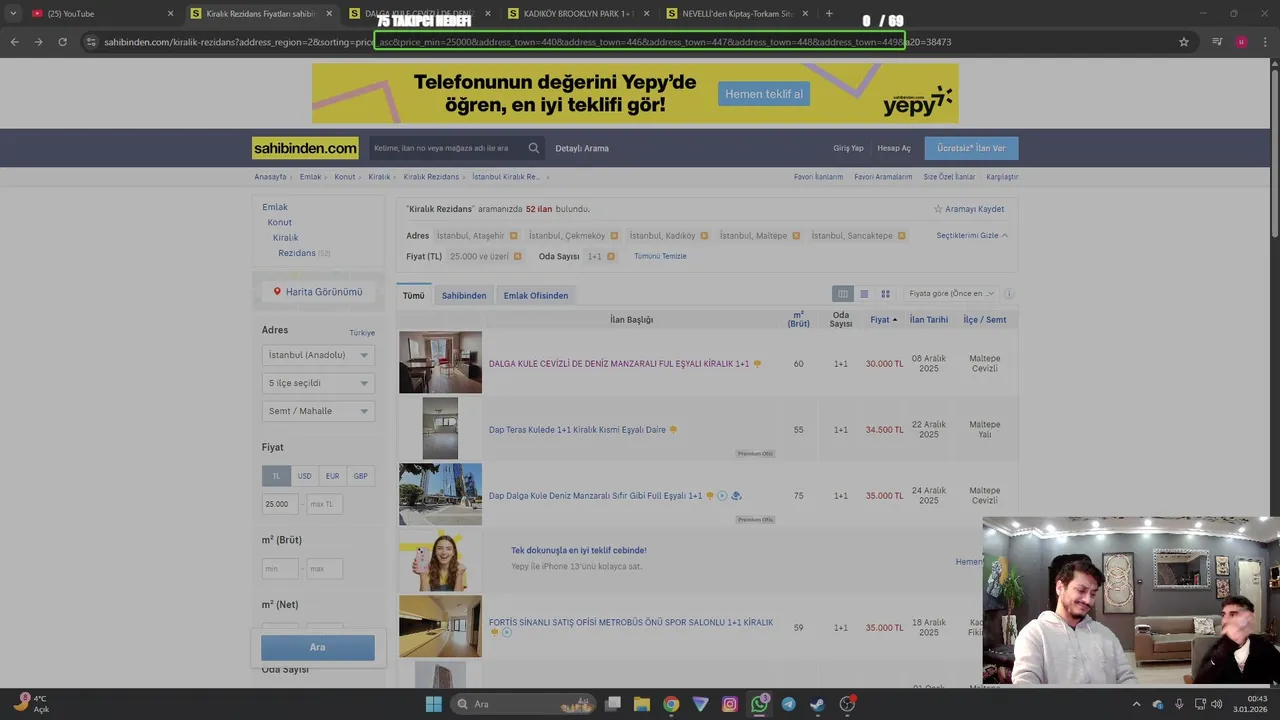Open OBS Studio from taskbar

847,704
